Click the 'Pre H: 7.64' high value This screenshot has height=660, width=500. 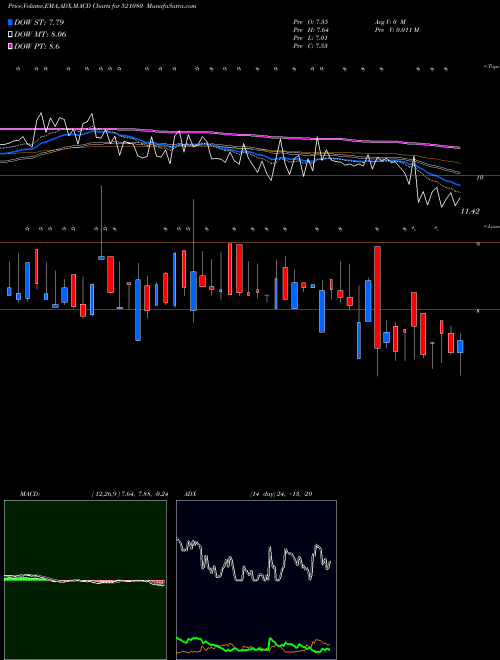pos(311,30)
